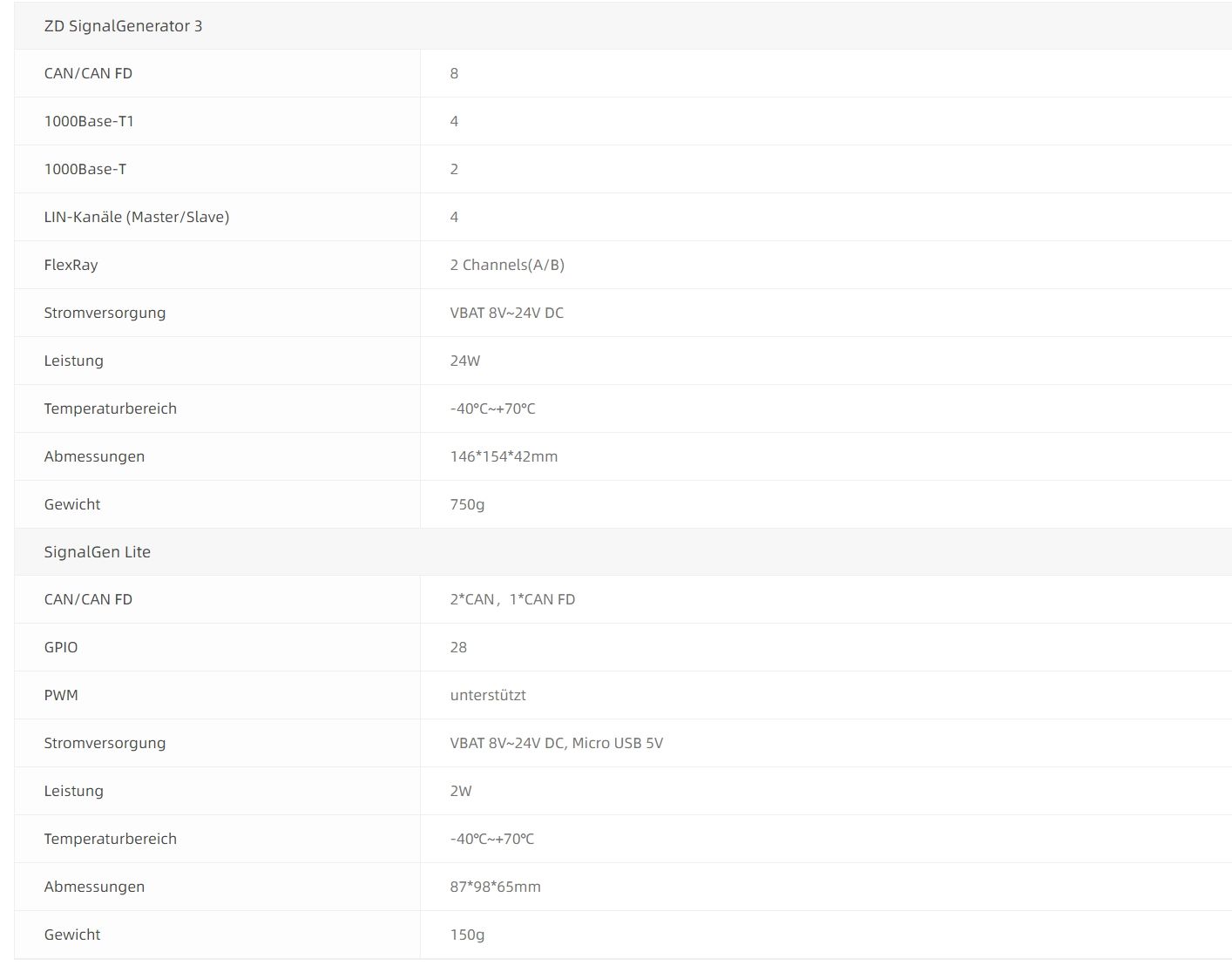Screen dimensions: 1232x965
Task: Select the 2*CAN, 1*CAN FD value
Action: [x=512, y=599]
